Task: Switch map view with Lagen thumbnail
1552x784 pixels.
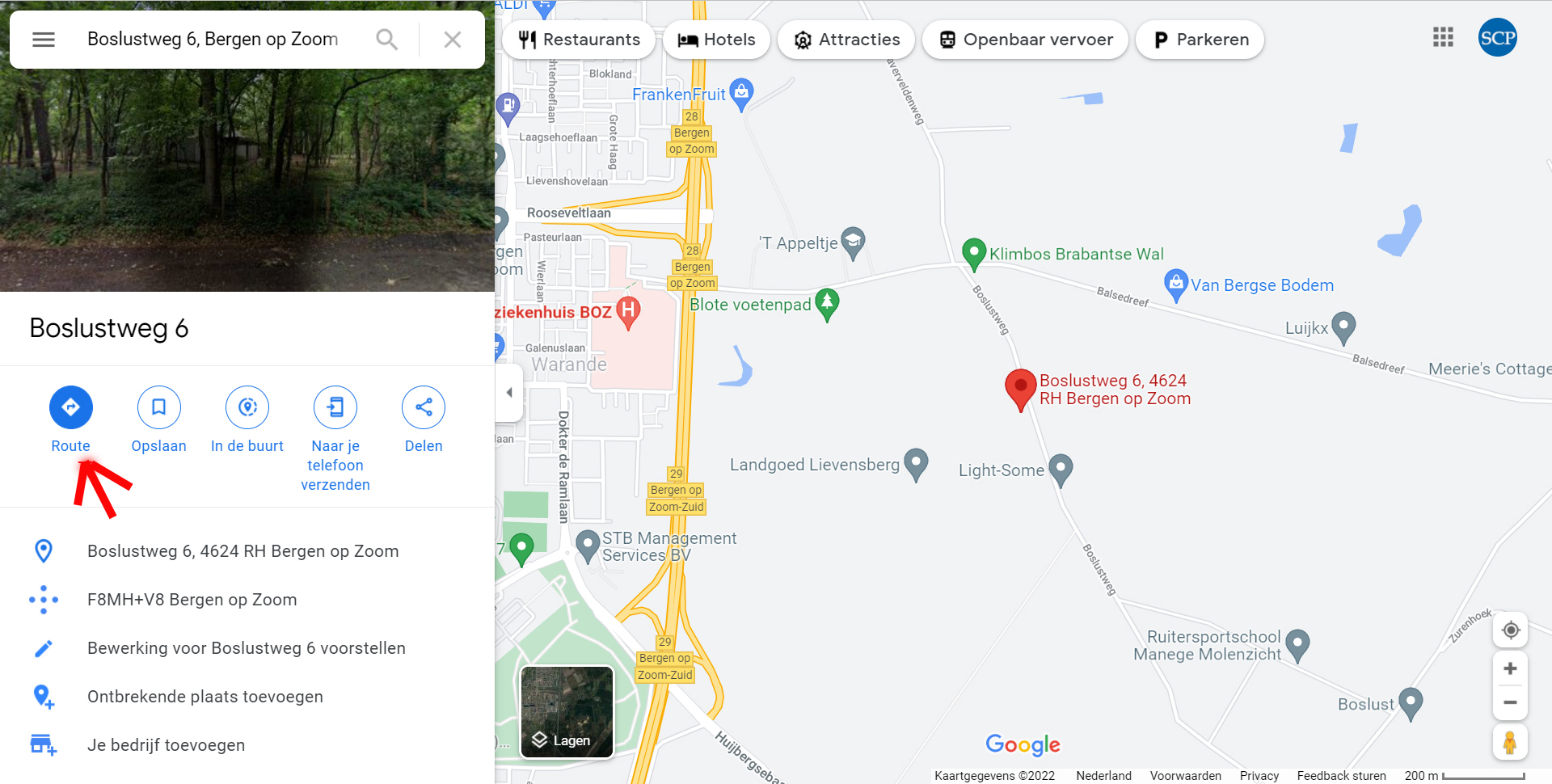Action: coord(567,712)
